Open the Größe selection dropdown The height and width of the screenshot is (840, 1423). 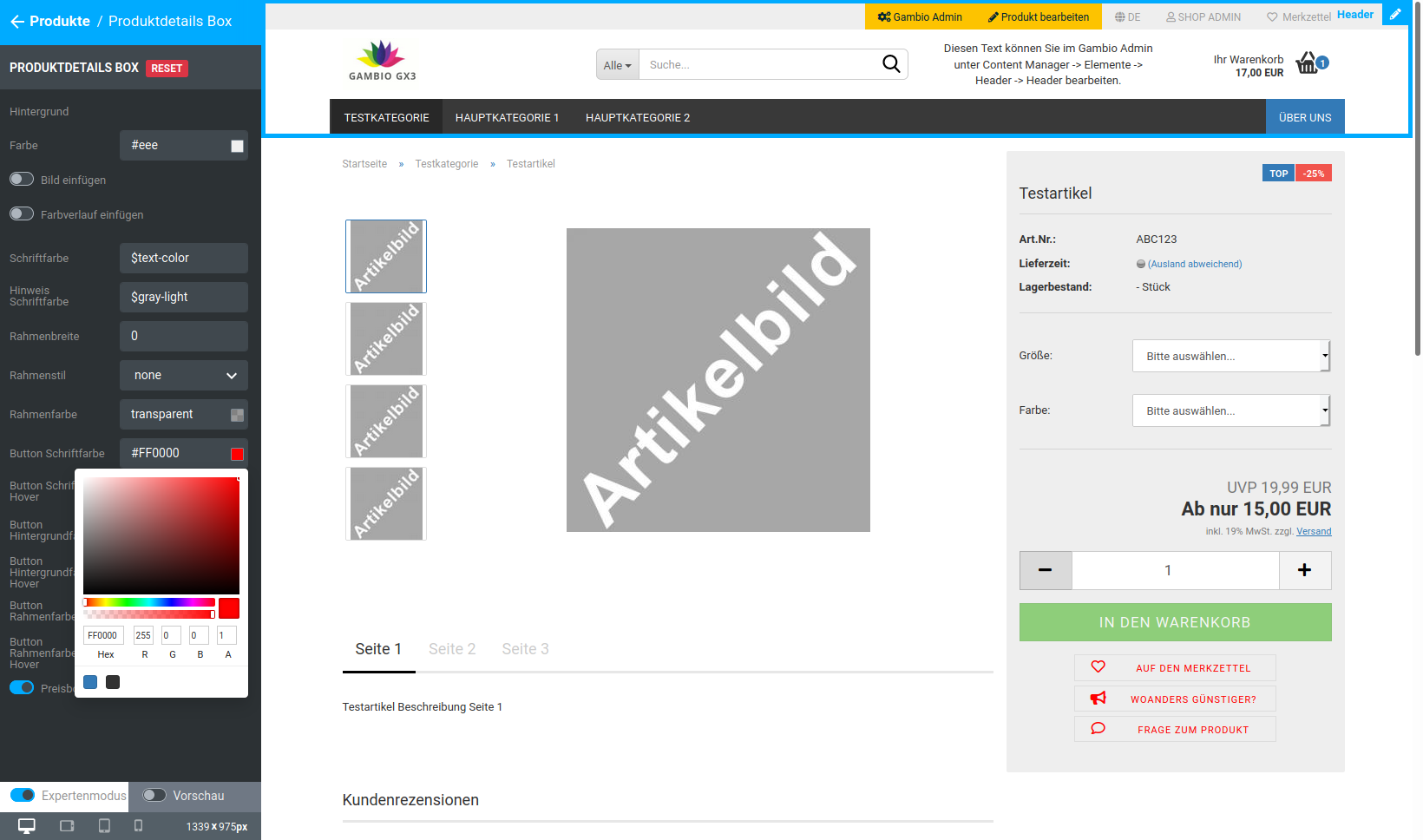1230,356
